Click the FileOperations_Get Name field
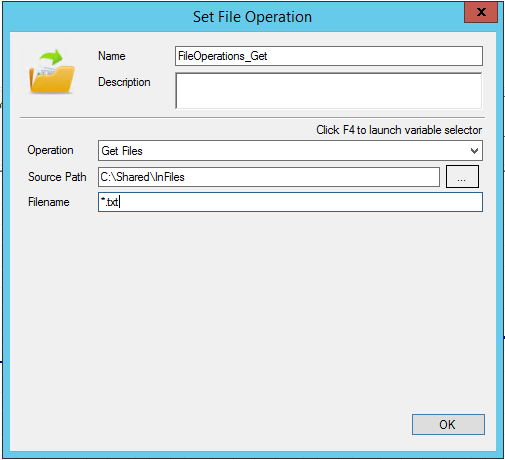Screen dimensions: 505x460 329,56
